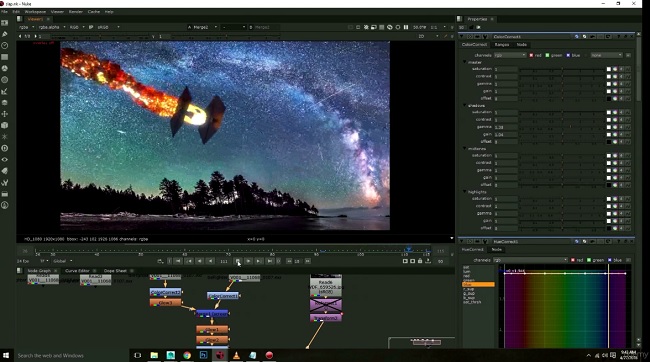This screenshot has height=362, width=650.
Task: Toggle the red channel checkbox in HueCorrect1
Action: 573,260
